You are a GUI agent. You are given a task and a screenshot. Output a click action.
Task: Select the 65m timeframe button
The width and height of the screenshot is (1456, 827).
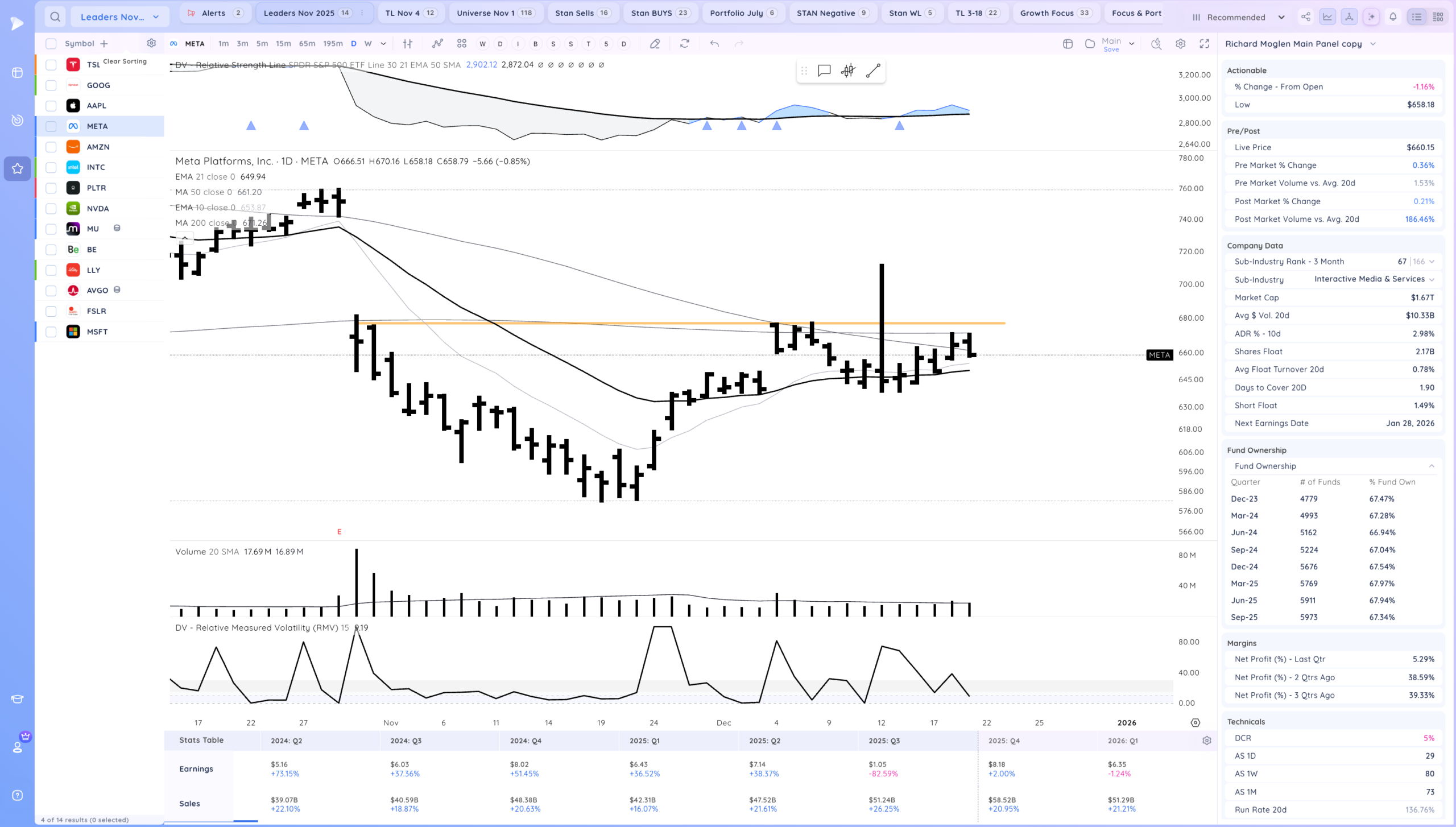click(307, 44)
